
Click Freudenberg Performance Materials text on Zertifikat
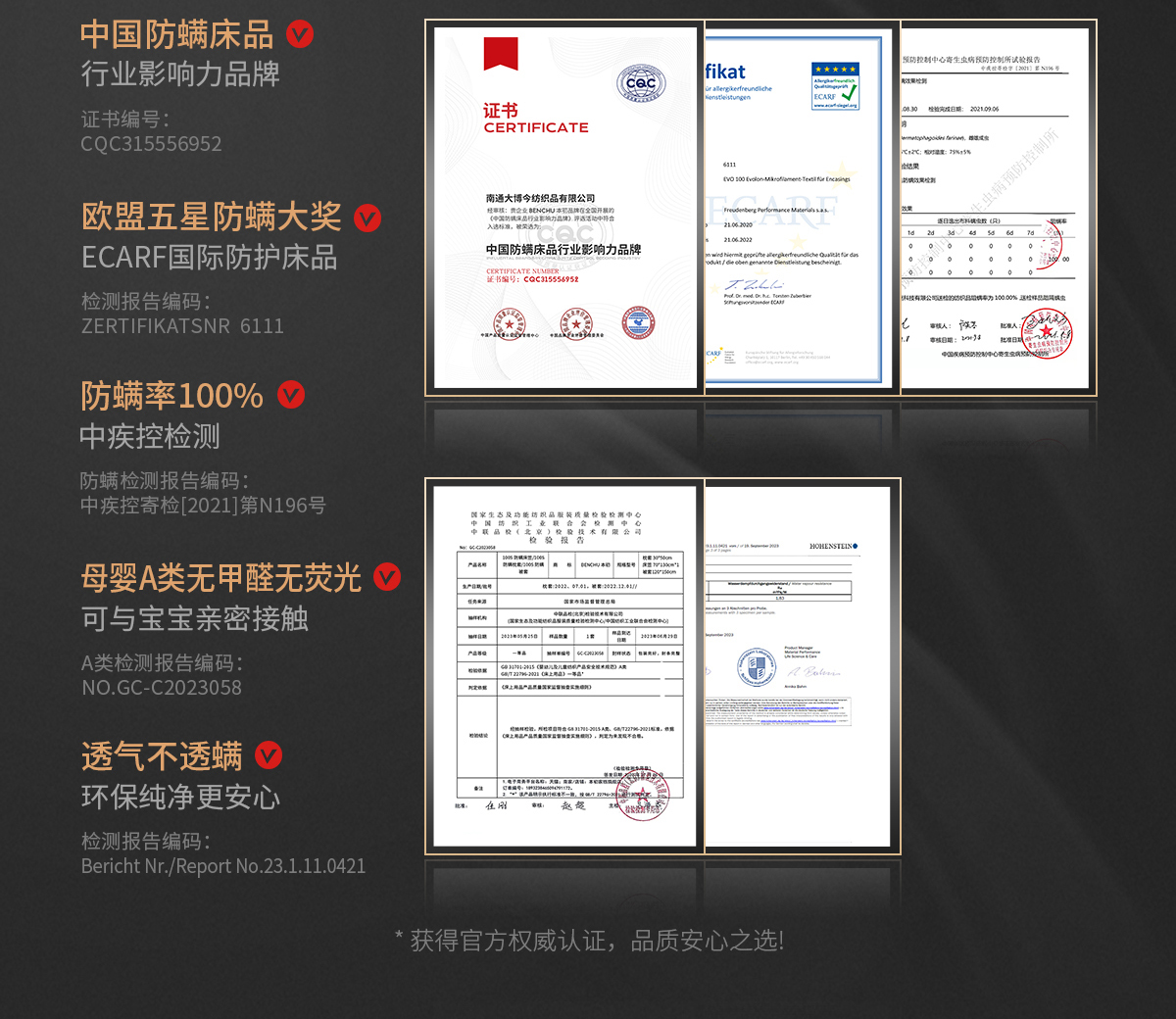776,210
